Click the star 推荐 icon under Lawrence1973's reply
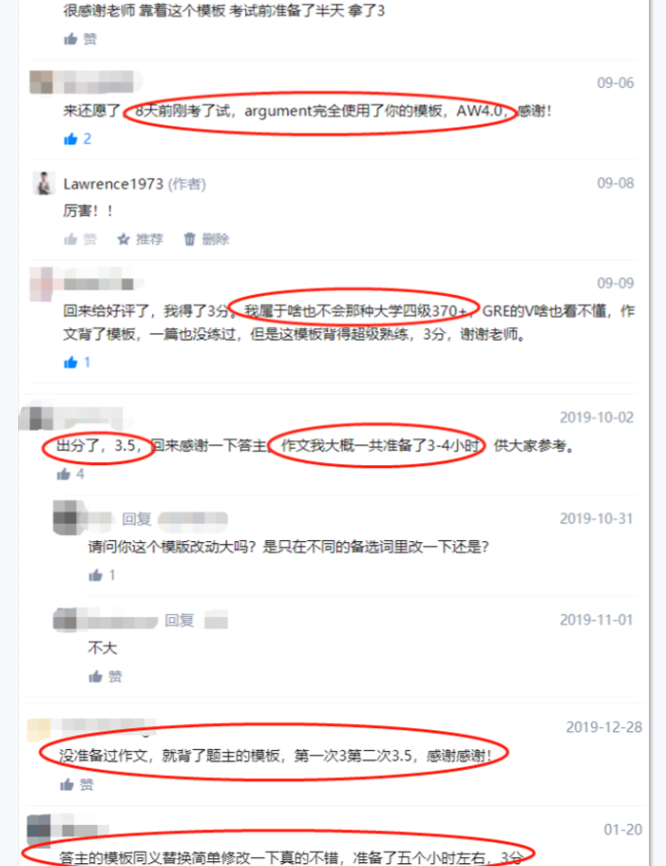 pos(140,239)
